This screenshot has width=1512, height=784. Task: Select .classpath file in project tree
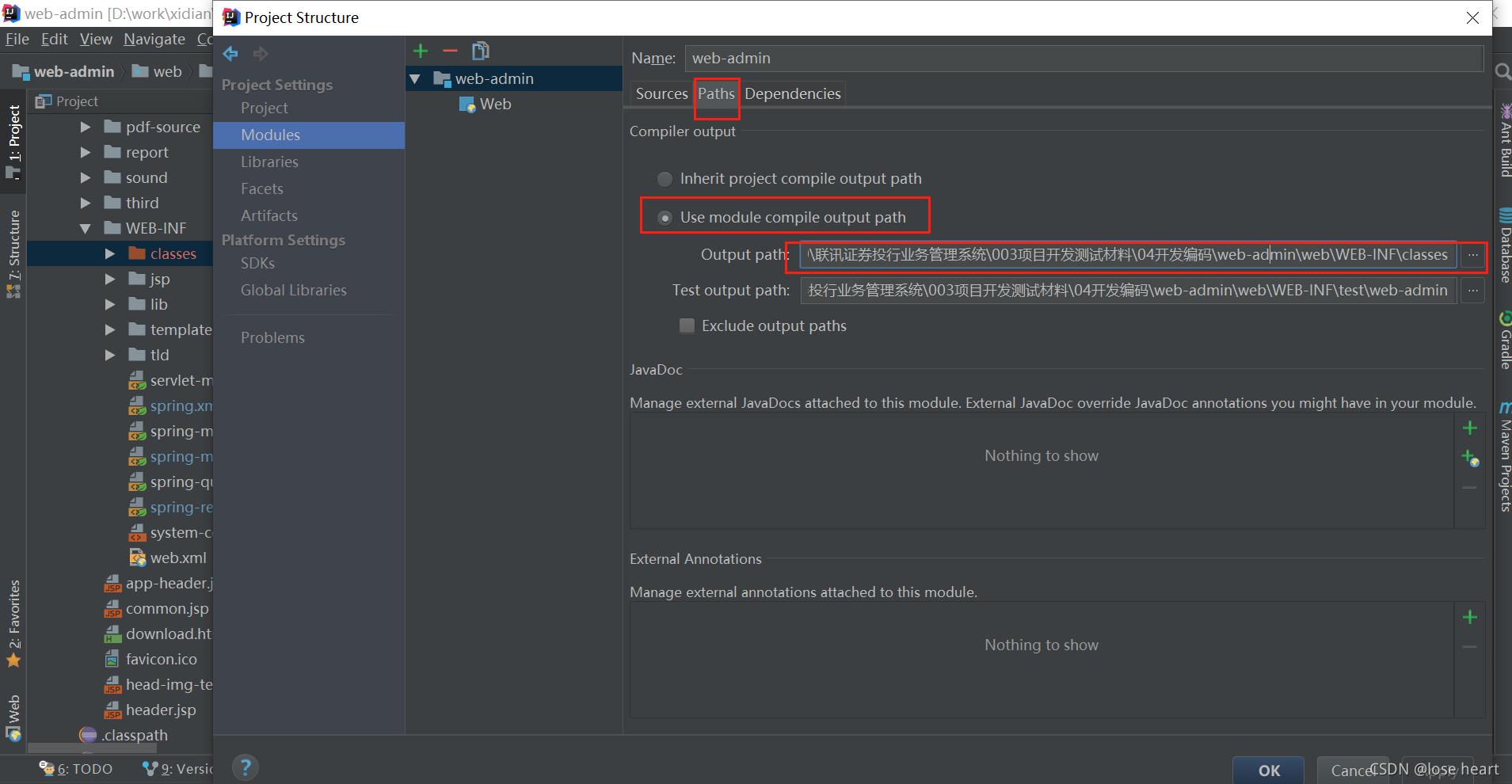point(124,735)
